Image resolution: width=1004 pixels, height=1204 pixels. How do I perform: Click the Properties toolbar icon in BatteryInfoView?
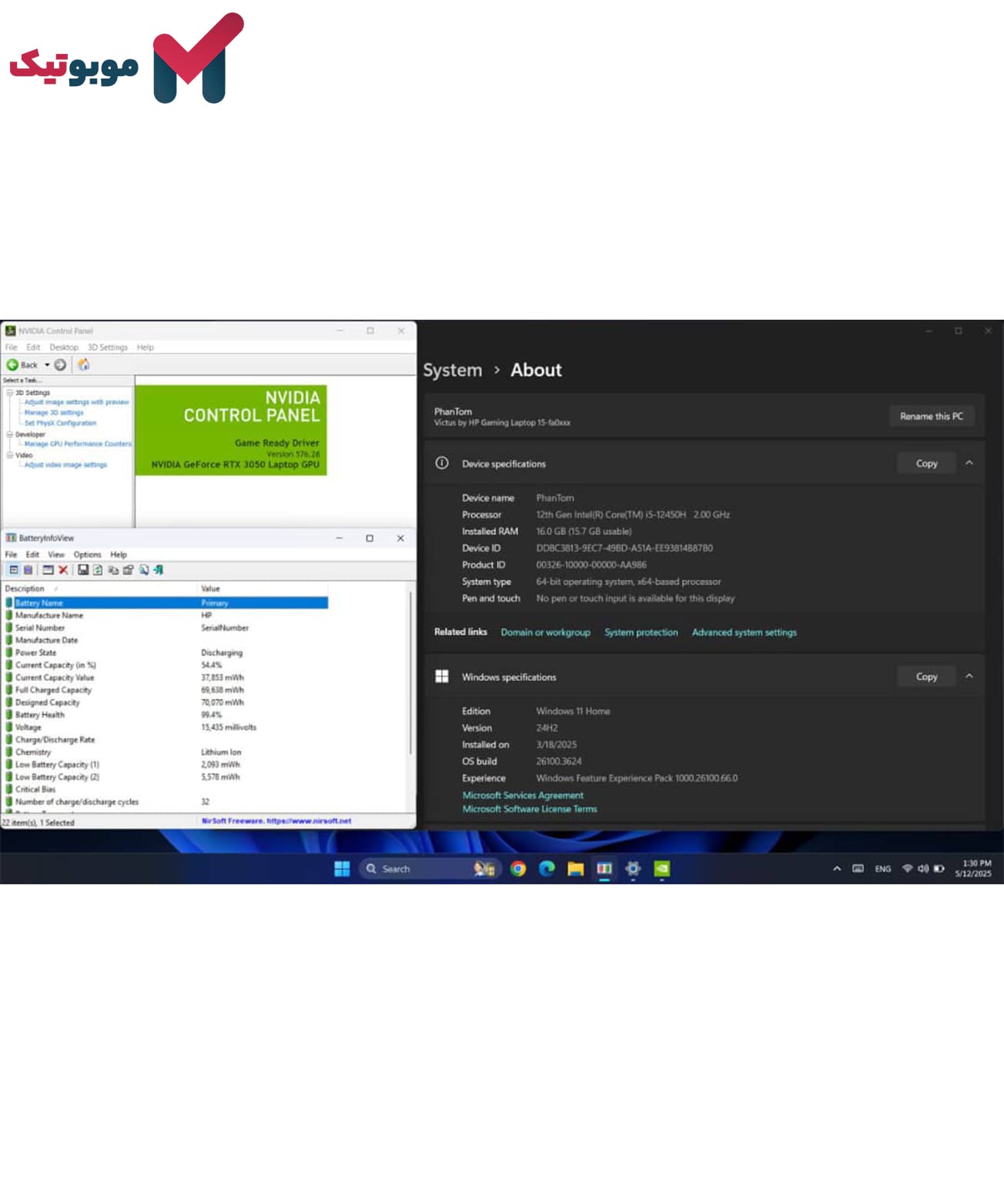(128, 570)
